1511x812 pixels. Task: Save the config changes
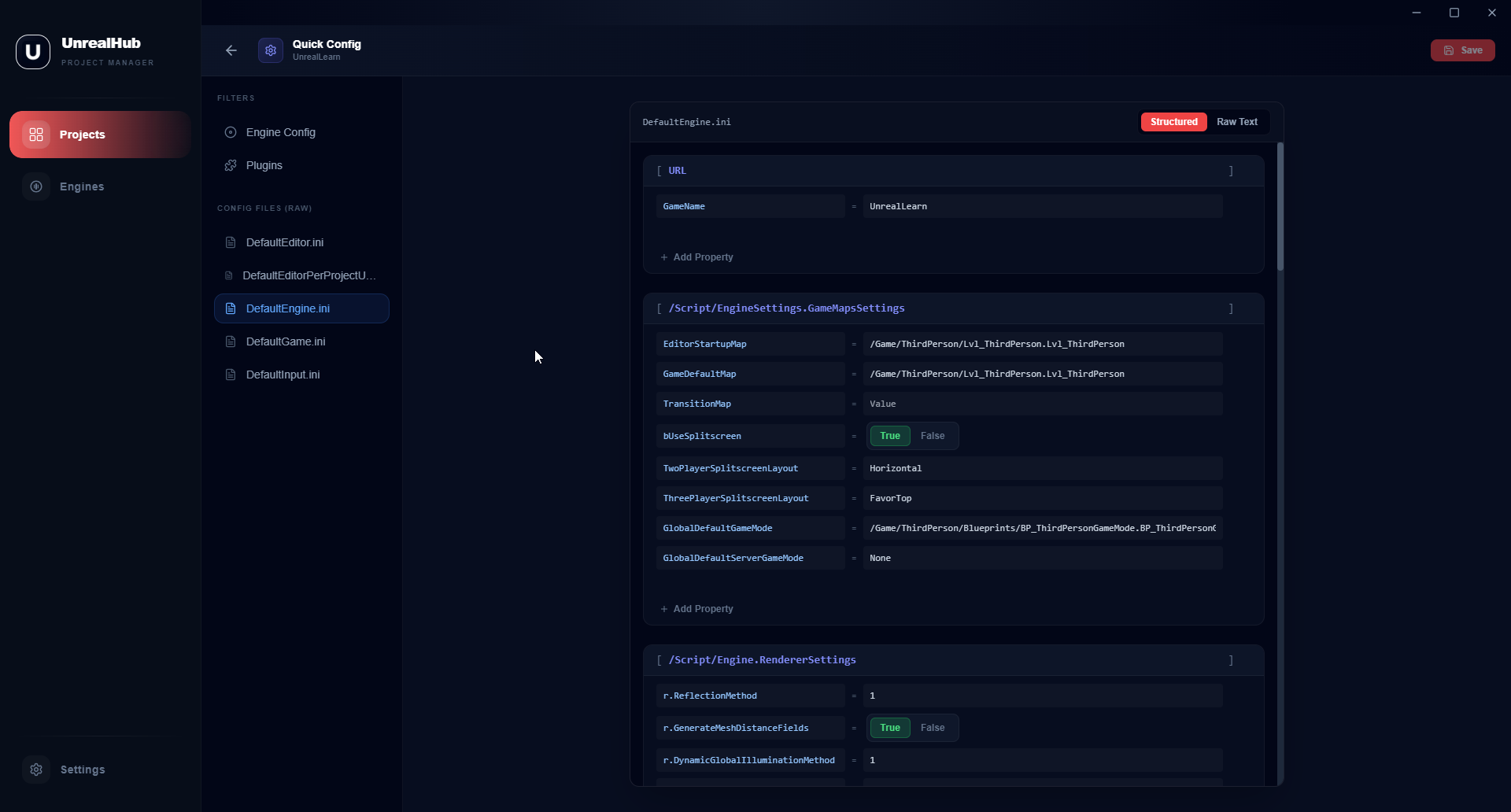pos(1462,50)
